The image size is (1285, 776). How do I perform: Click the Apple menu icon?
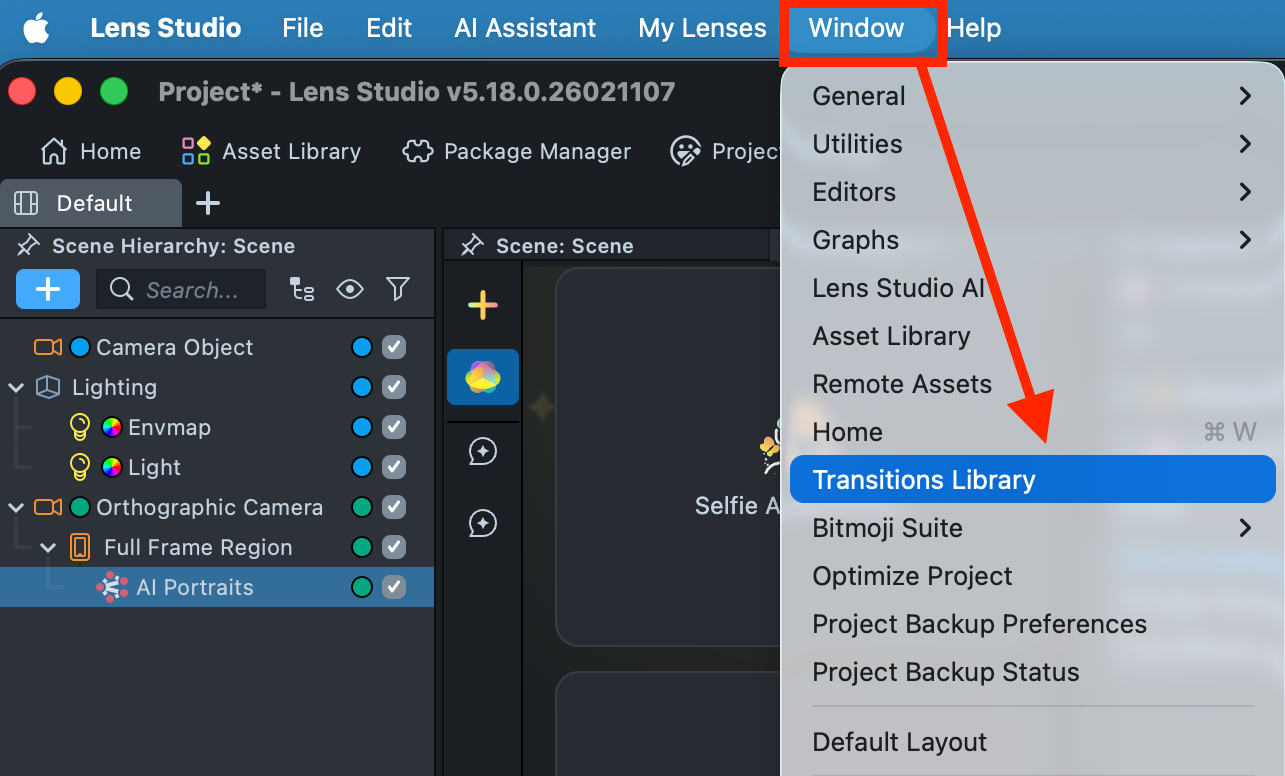tap(36, 28)
